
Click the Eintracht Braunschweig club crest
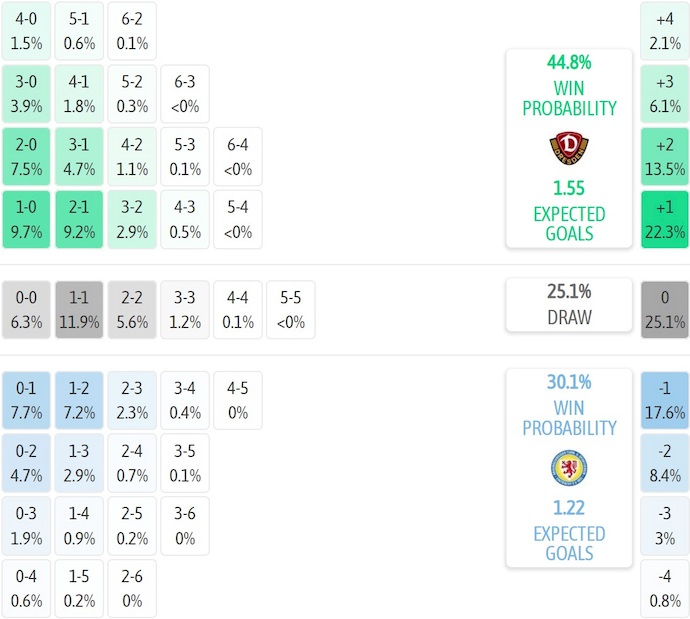point(568,468)
